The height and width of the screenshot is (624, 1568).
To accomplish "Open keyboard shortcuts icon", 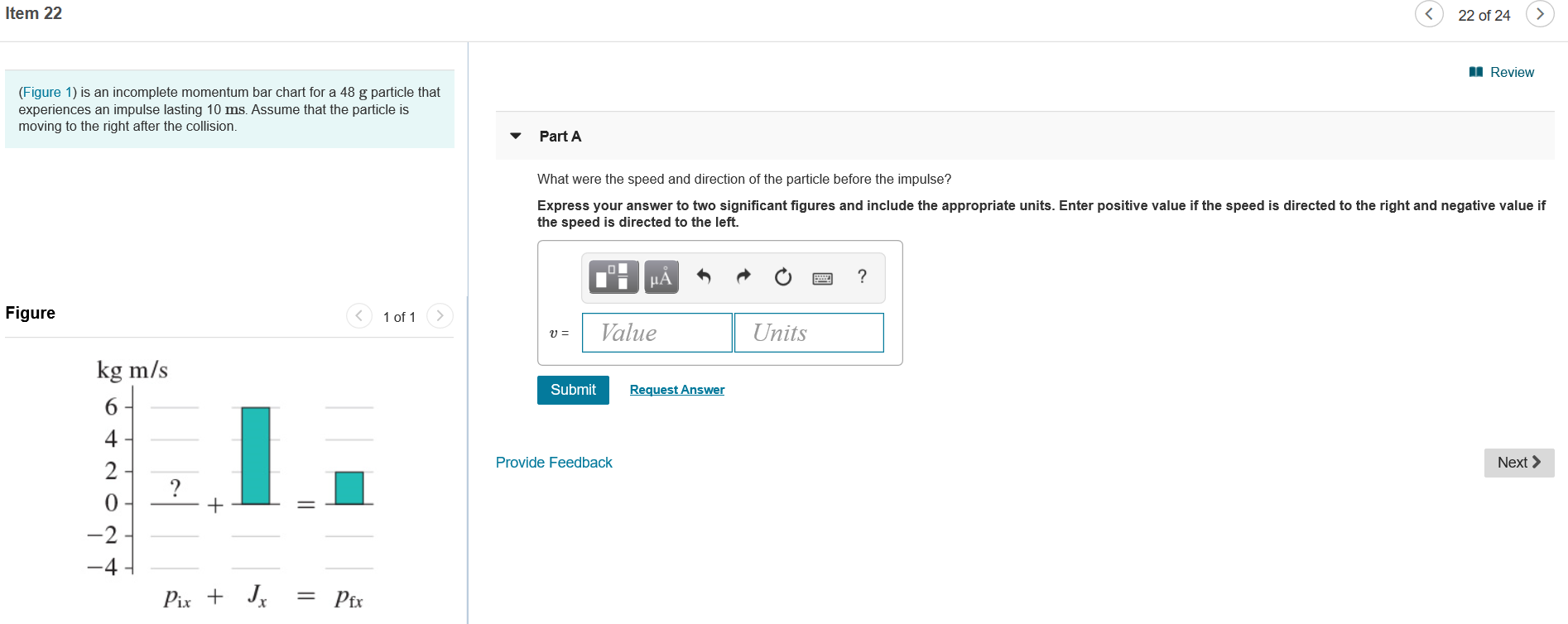I will 823,278.
